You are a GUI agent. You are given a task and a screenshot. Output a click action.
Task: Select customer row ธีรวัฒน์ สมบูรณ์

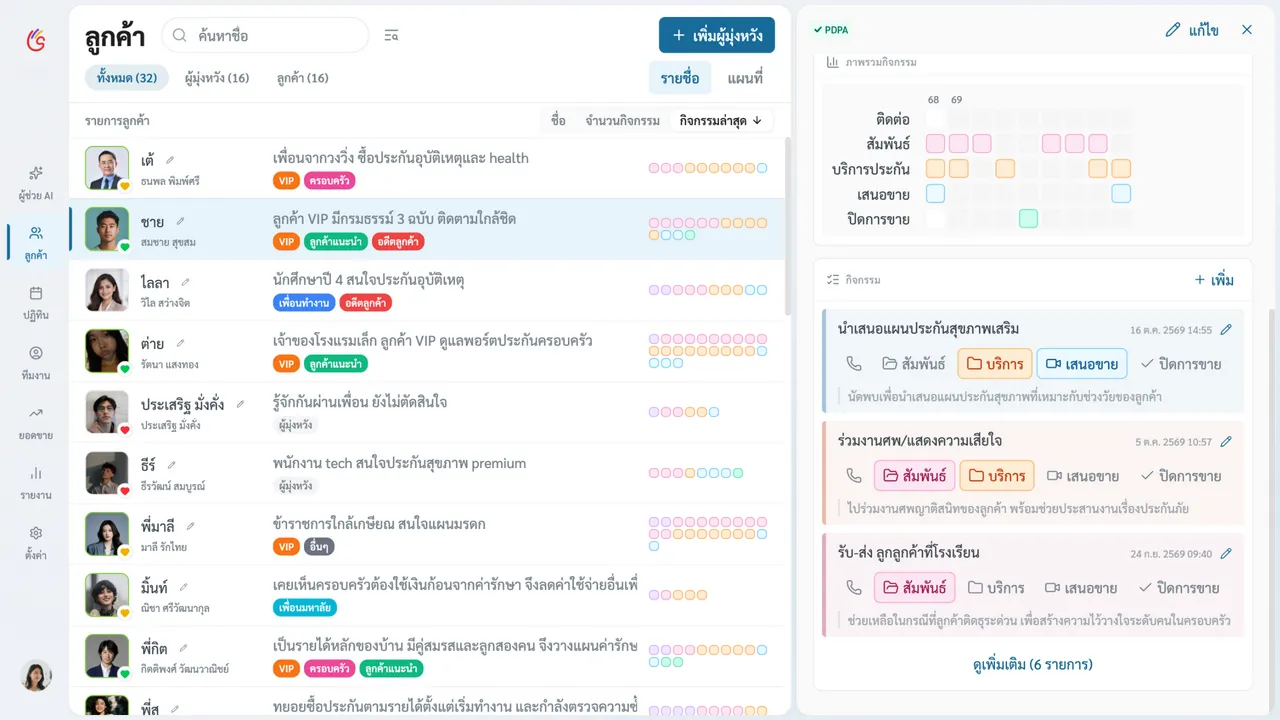tap(427, 473)
